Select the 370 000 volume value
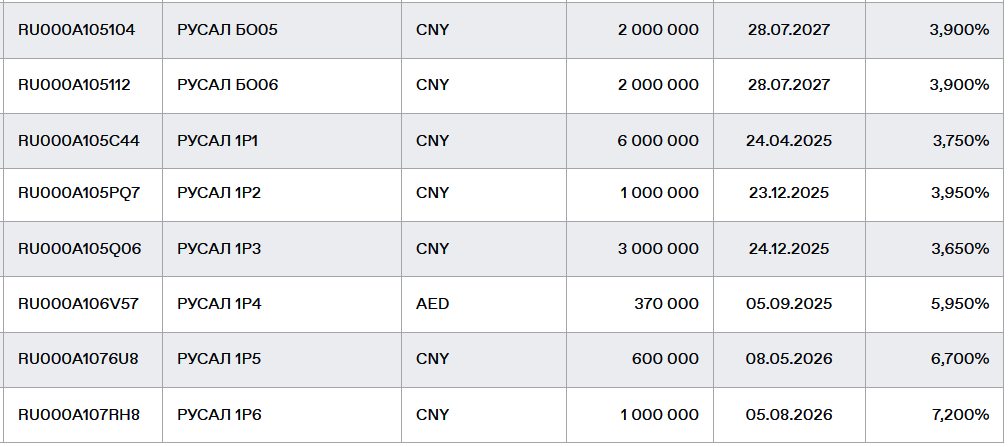The height and width of the screenshot is (447, 1008). point(667,304)
